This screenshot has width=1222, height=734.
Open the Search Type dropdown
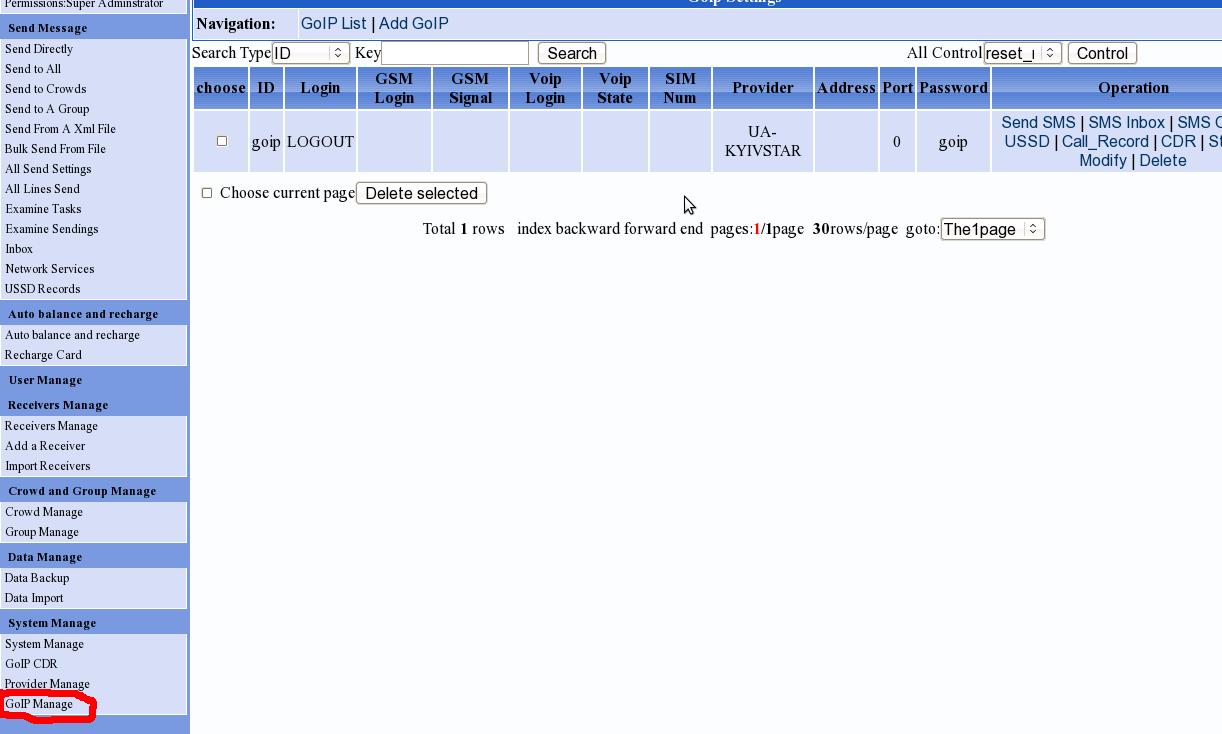(x=310, y=53)
